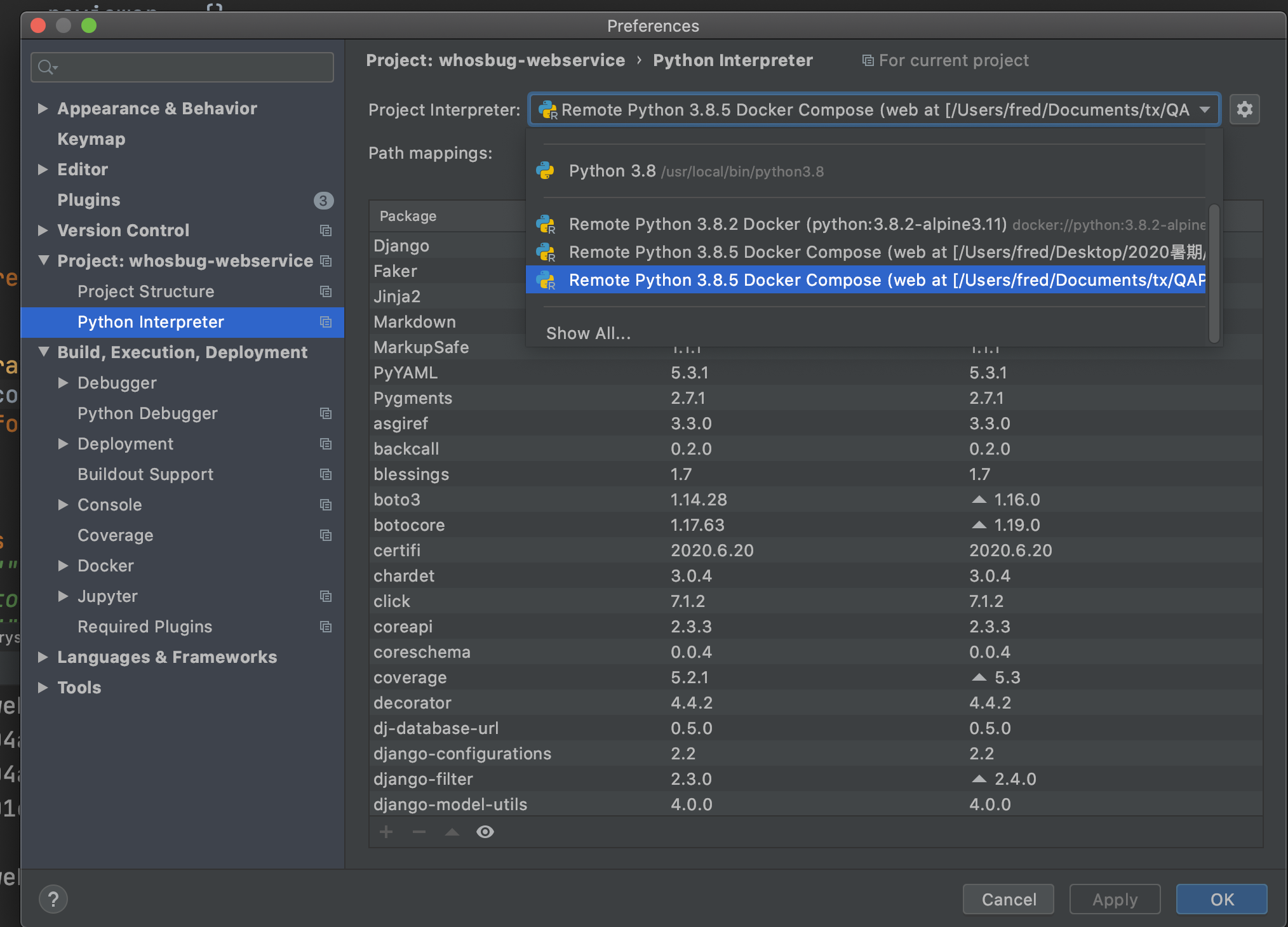Open the Project Interpreter dropdown arrow
The width and height of the screenshot is (1288, 927).
(x=1205, y=110)
